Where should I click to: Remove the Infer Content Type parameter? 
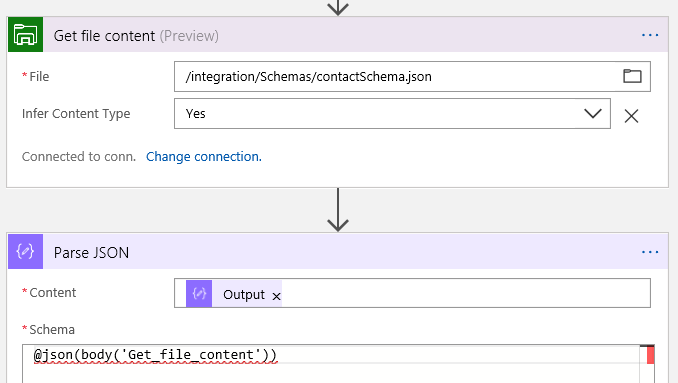click(631, 115)
